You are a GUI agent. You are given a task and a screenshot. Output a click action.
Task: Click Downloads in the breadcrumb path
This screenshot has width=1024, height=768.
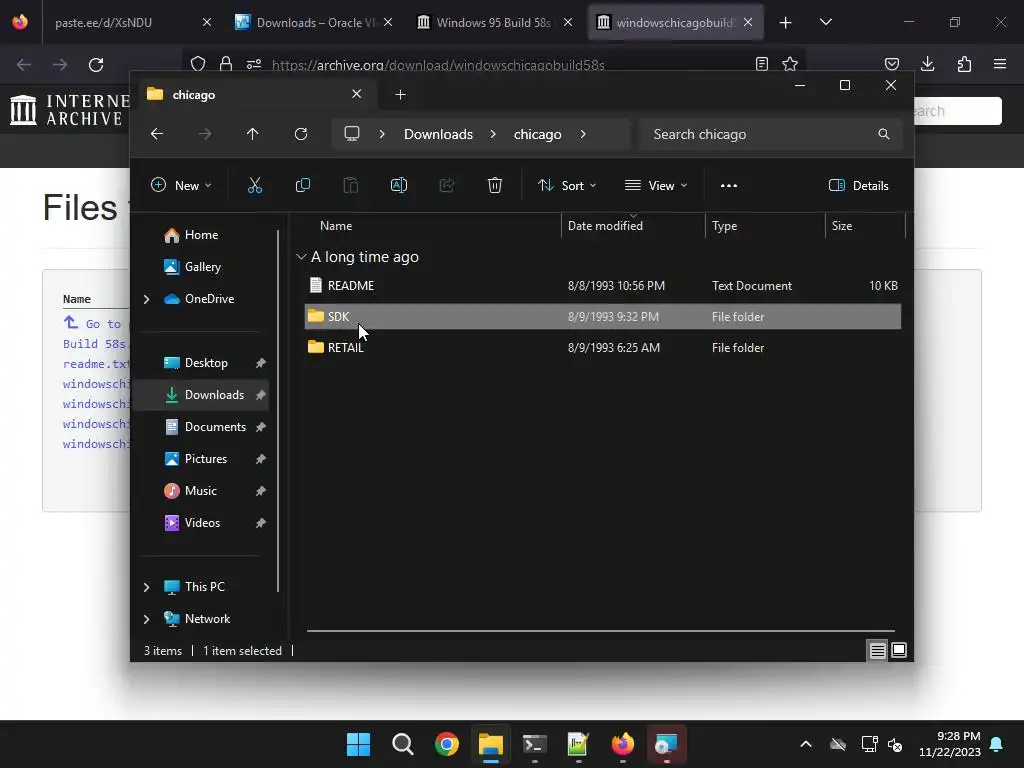tap(438, 134)
